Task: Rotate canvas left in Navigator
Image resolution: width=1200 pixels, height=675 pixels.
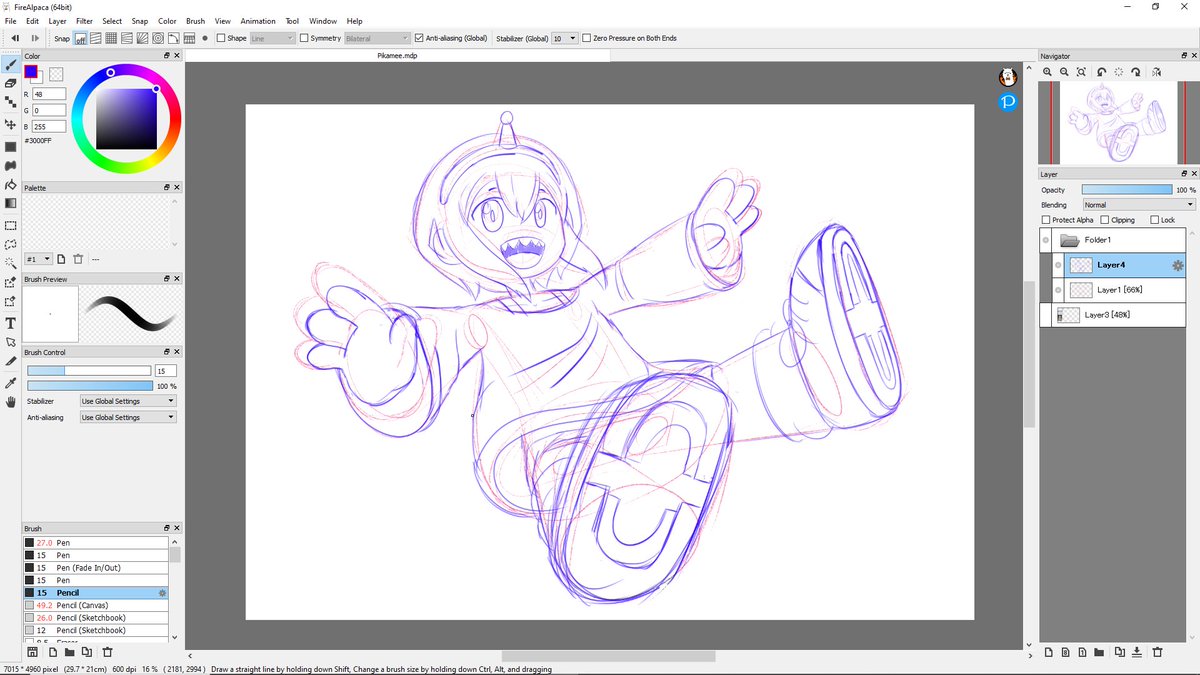Action: pos(1101,72)
